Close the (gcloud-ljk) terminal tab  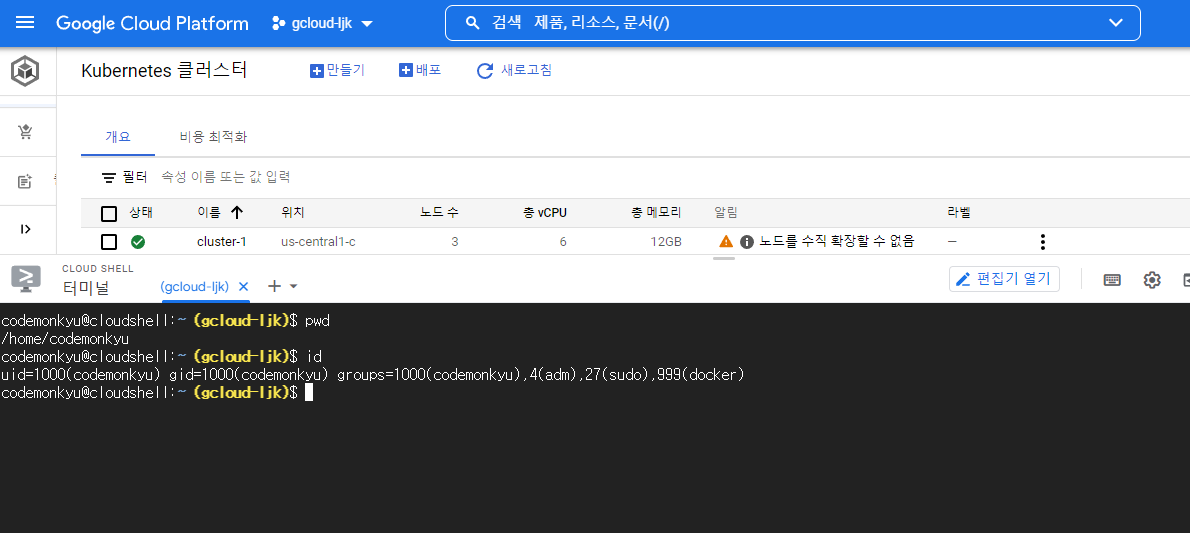244,286
